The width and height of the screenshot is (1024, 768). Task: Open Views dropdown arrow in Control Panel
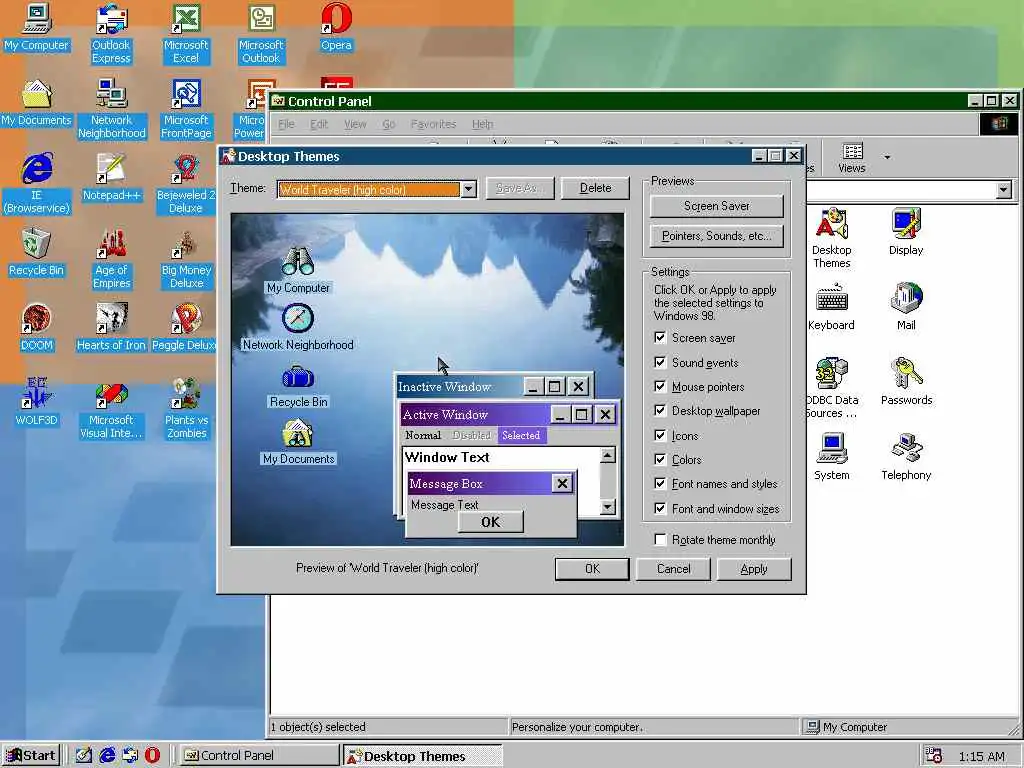[x=887, y=157]
